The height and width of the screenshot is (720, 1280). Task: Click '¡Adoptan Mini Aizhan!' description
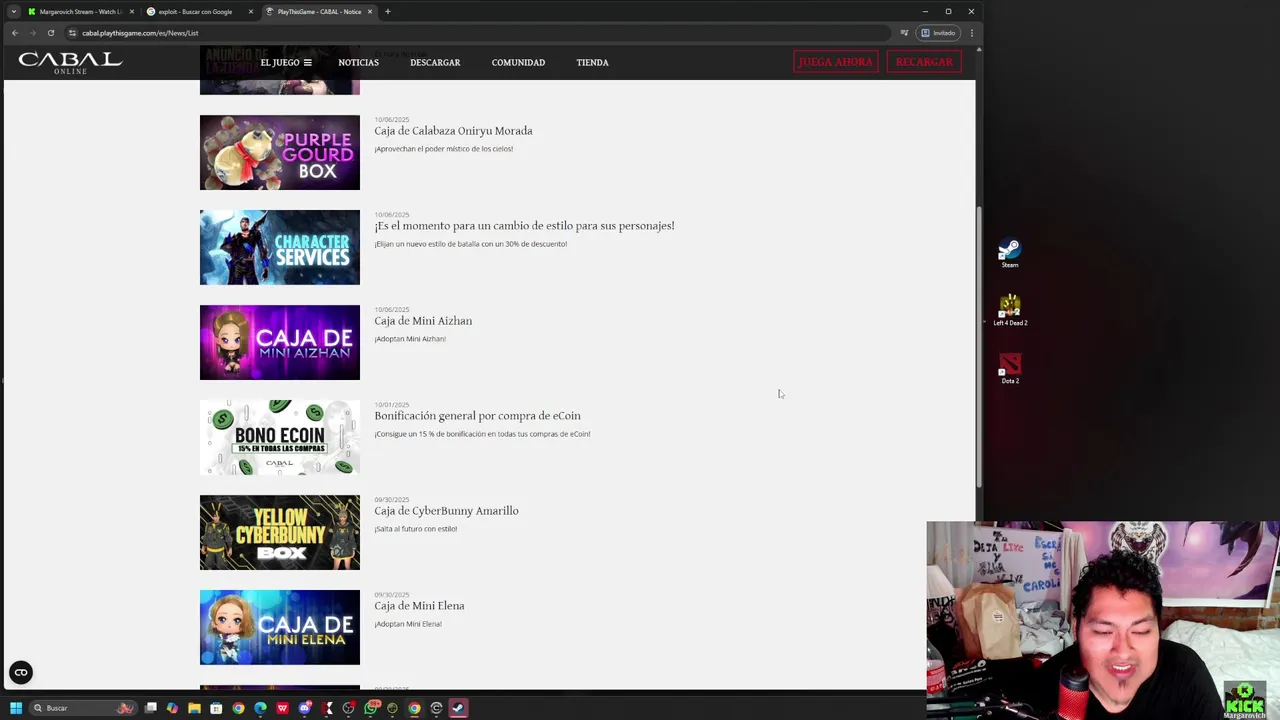[x=410, y=339]
